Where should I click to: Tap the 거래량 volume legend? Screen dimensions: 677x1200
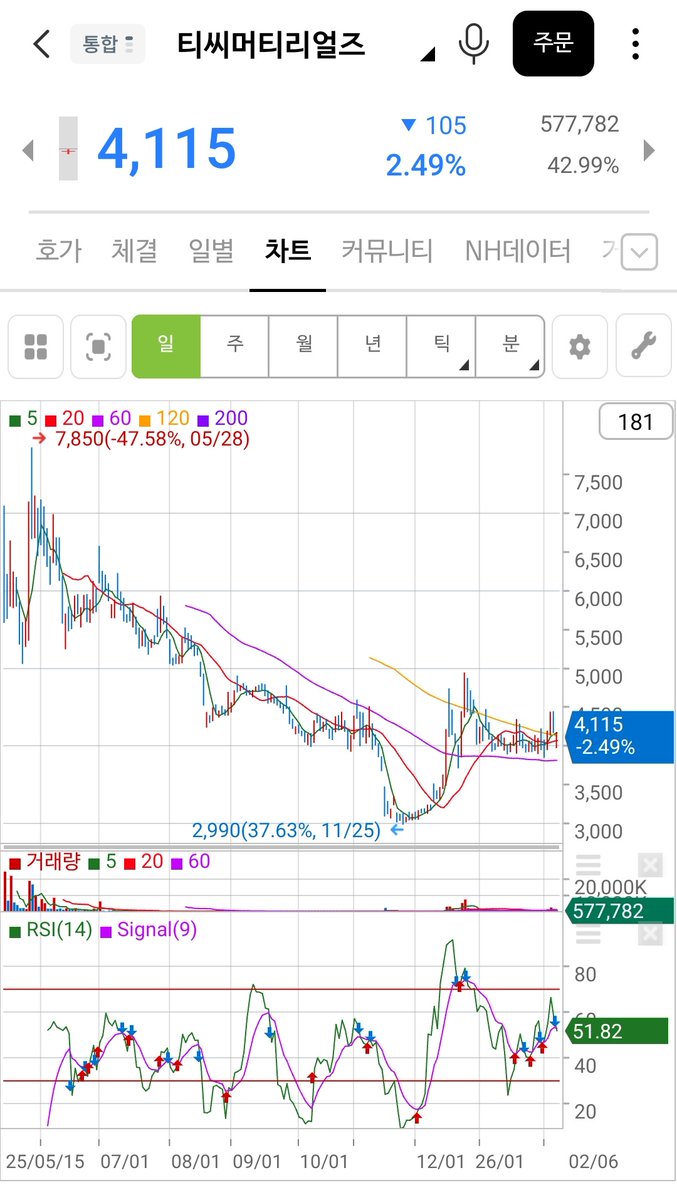pyautogui.click(x=44, y=861)
